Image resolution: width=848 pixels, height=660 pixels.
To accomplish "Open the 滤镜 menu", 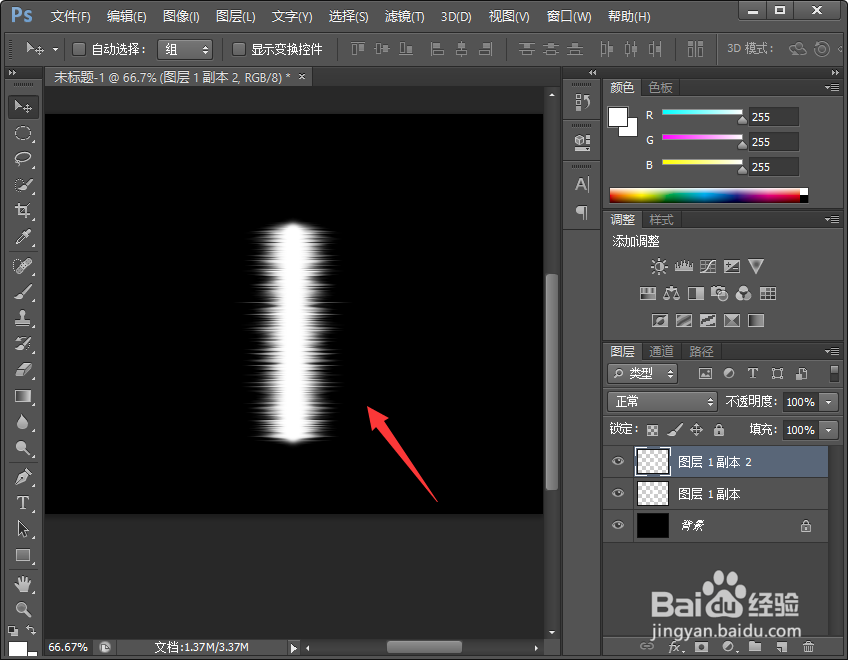I will coord(404,16).
